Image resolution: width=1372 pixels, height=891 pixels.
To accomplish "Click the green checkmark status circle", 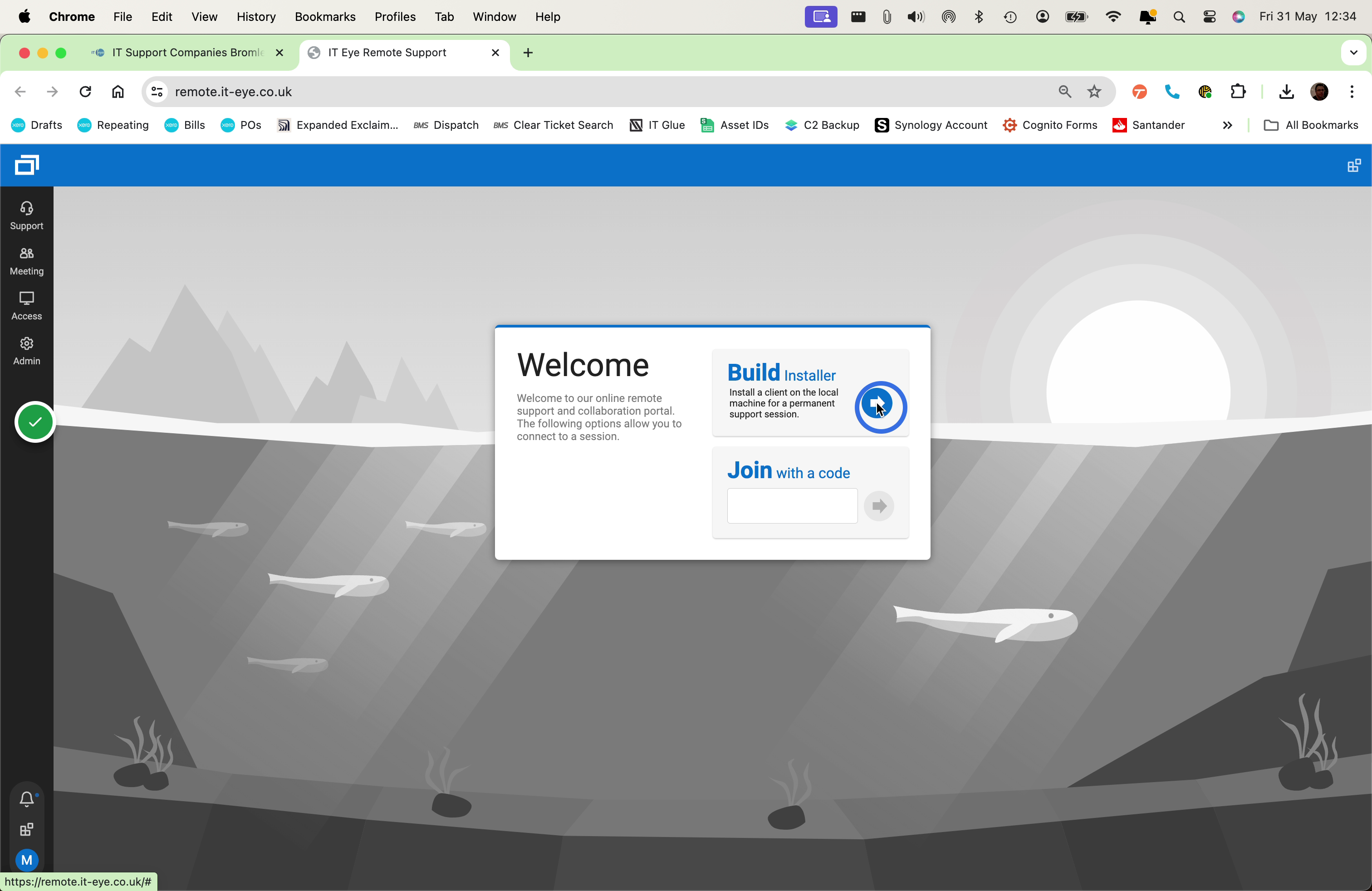I will coord(35,422).
